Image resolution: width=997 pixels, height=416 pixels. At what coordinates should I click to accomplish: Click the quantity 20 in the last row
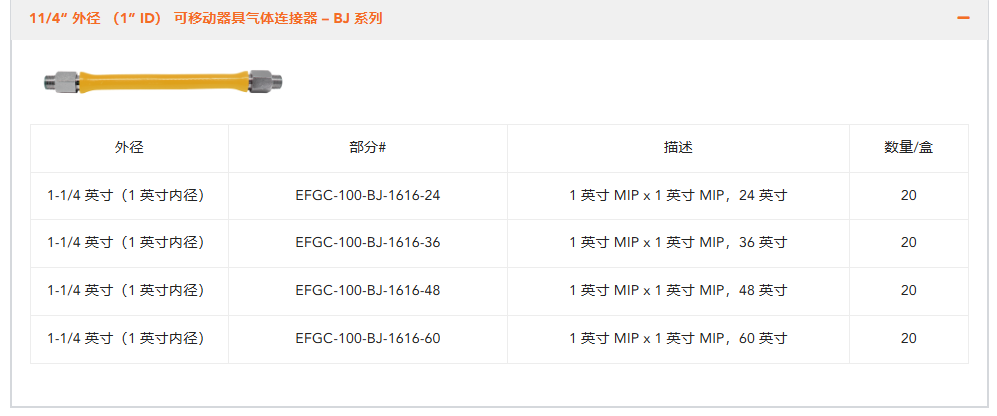coord(909,339)
